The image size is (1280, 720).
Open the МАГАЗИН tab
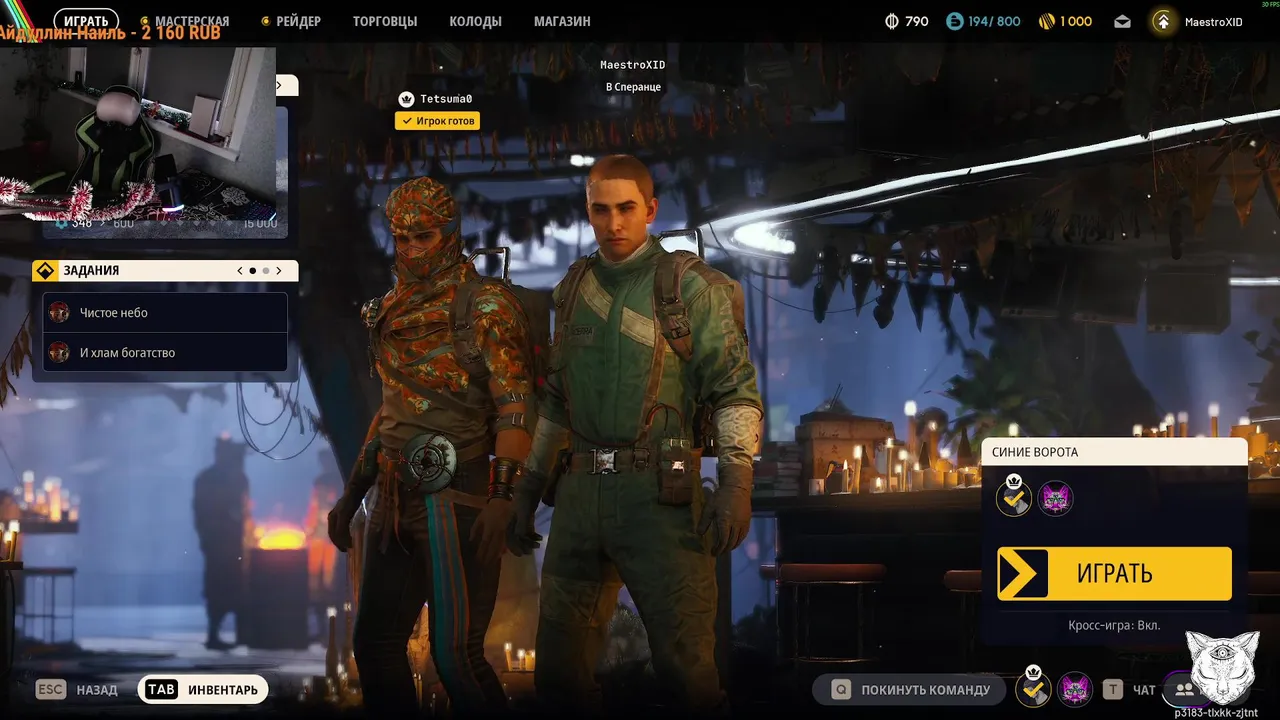pos(562,21)
